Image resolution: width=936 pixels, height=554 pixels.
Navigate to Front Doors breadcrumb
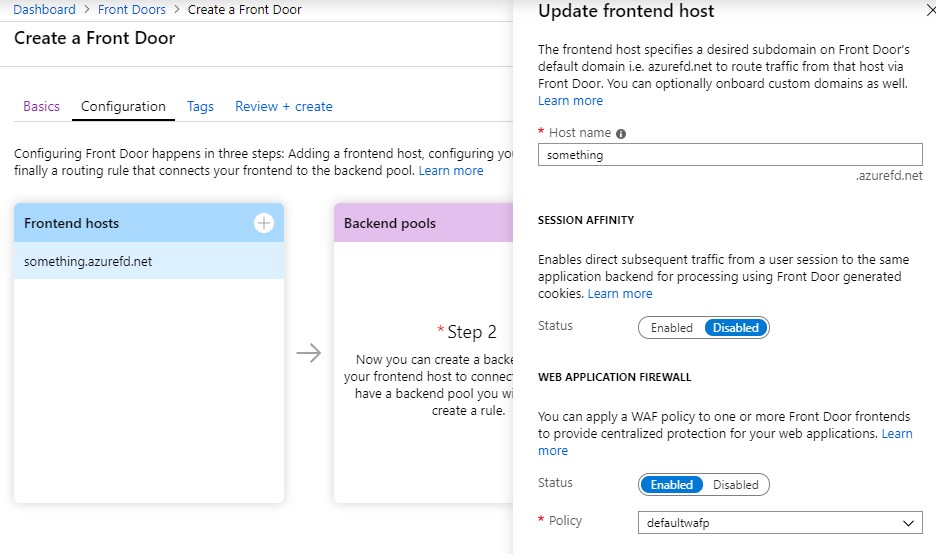[x=131, y=10]
